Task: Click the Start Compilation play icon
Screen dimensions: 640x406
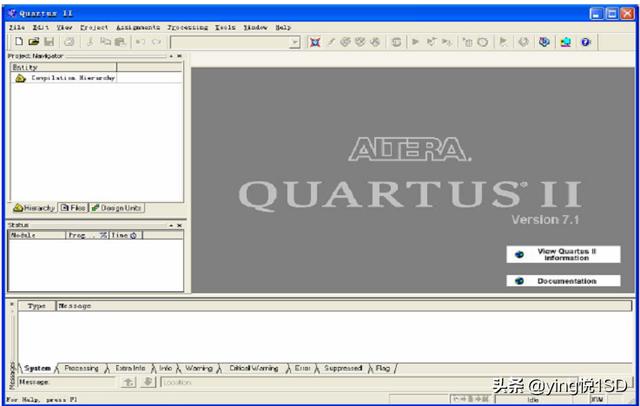Action: coord(416,42)
